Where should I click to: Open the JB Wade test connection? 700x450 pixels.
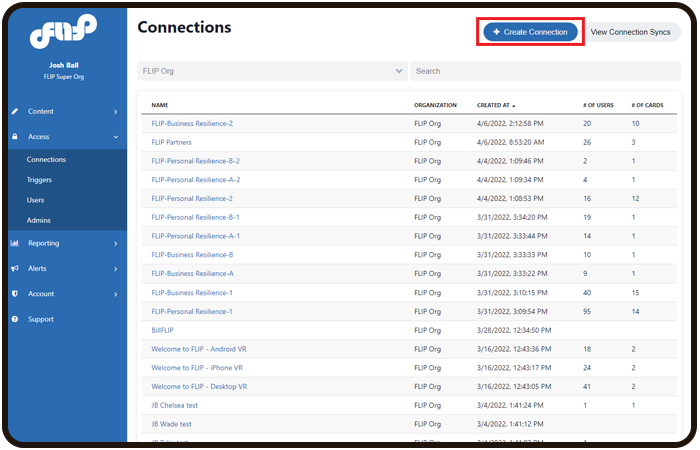171,424
